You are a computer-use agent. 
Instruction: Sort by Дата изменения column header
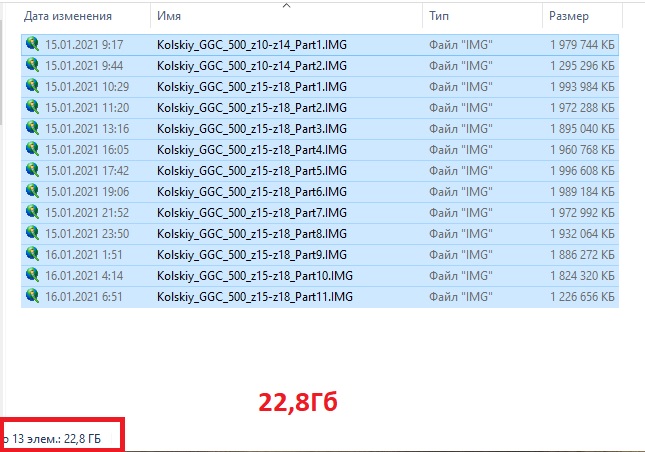68,17
